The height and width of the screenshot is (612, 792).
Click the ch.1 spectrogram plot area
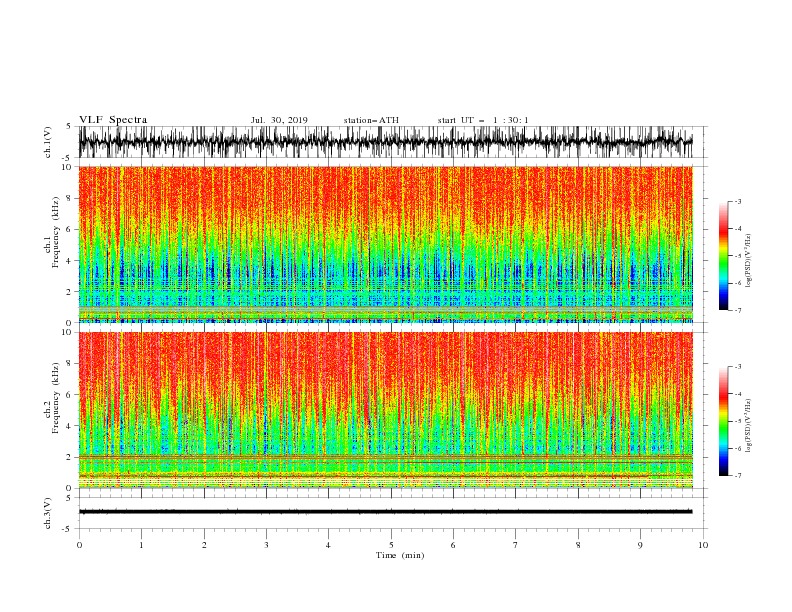385,244
